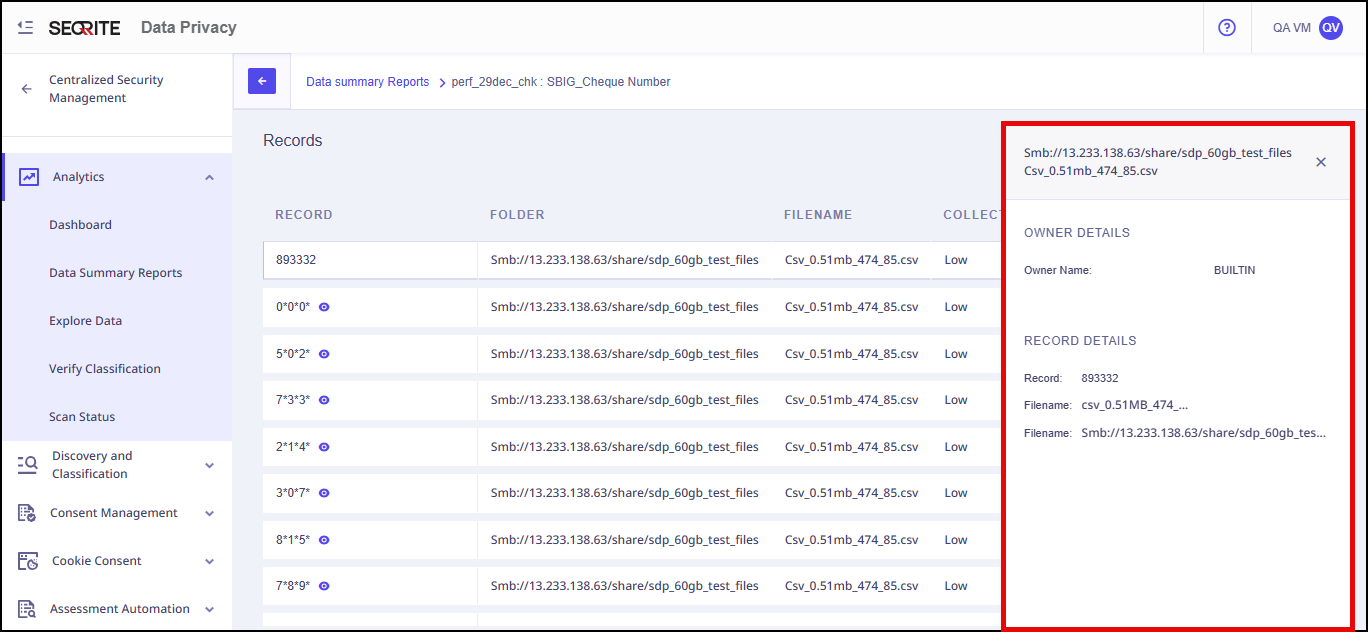Click the Cookie Consent icon

click(x=28, y=561)
